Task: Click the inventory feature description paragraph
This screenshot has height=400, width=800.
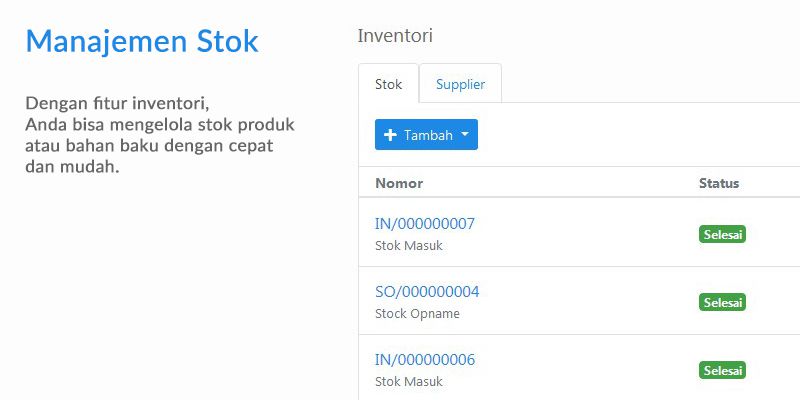Action: click(x=160, y=135)
